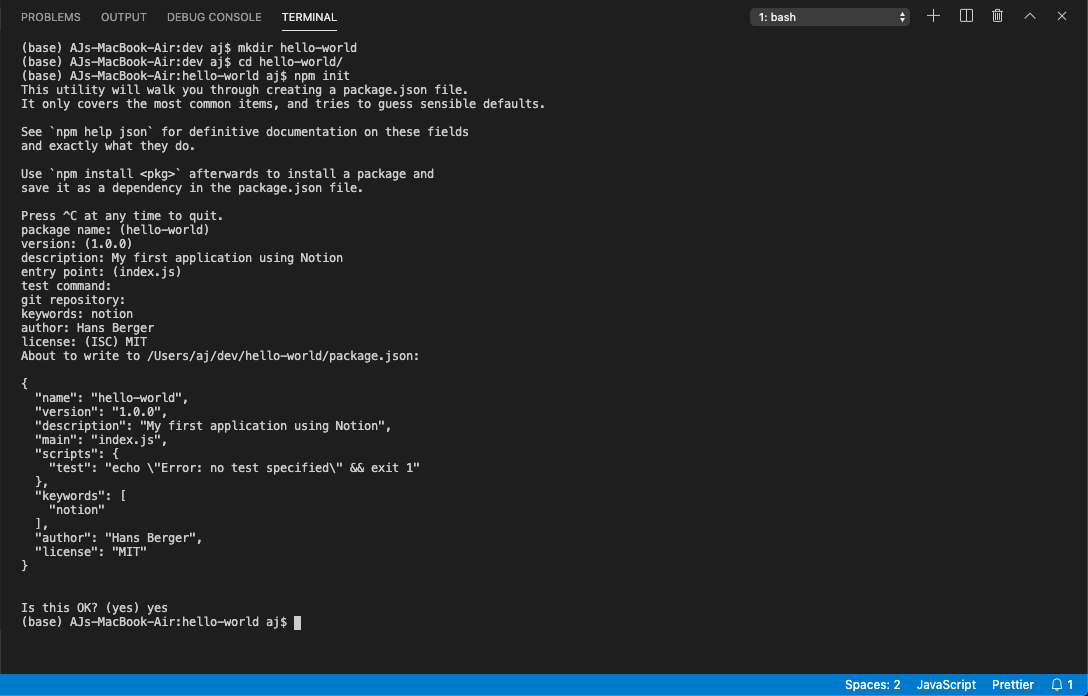Maximize the panel with the up chevron
The height and width of the screenshot is (696, 1088).
[1030, 16]
